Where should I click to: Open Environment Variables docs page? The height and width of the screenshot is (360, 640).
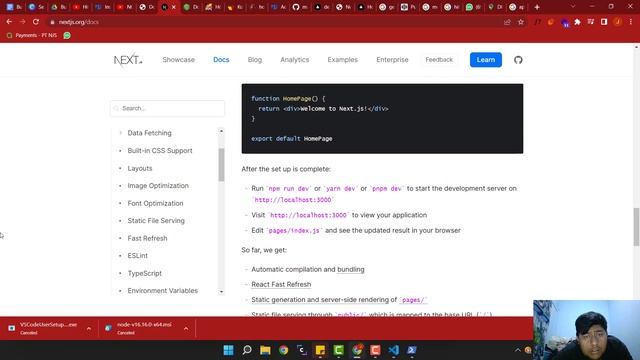[162, 291]
